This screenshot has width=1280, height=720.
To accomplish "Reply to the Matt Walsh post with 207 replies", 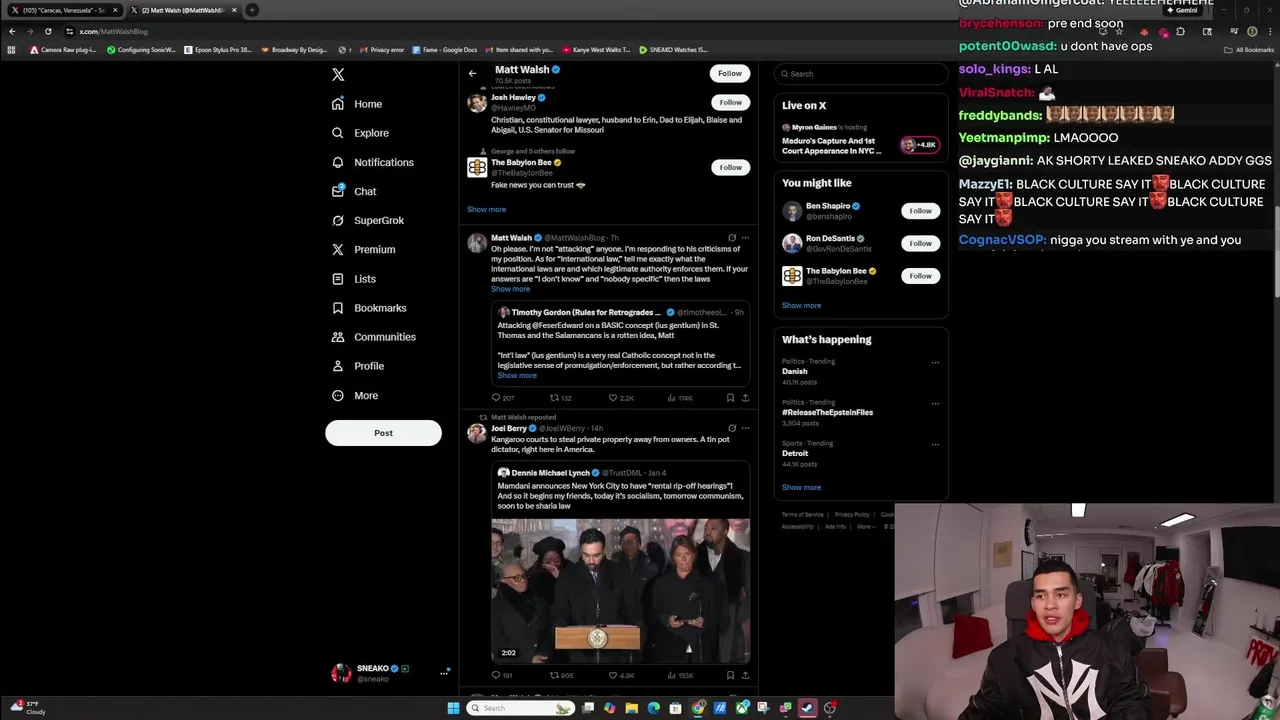I will pos(503,398).
